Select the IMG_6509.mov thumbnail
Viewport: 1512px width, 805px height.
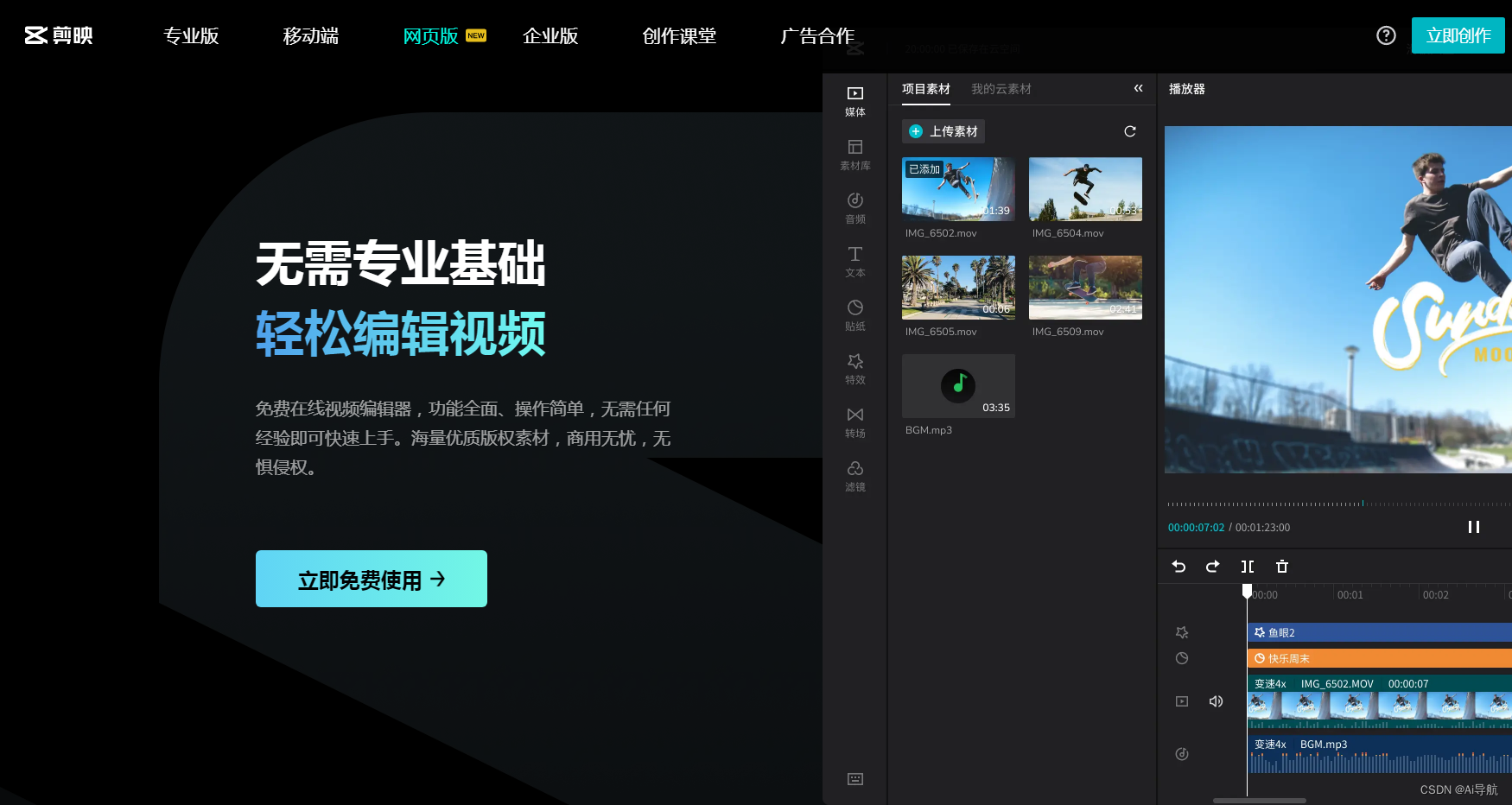(x=1085, y=288)
